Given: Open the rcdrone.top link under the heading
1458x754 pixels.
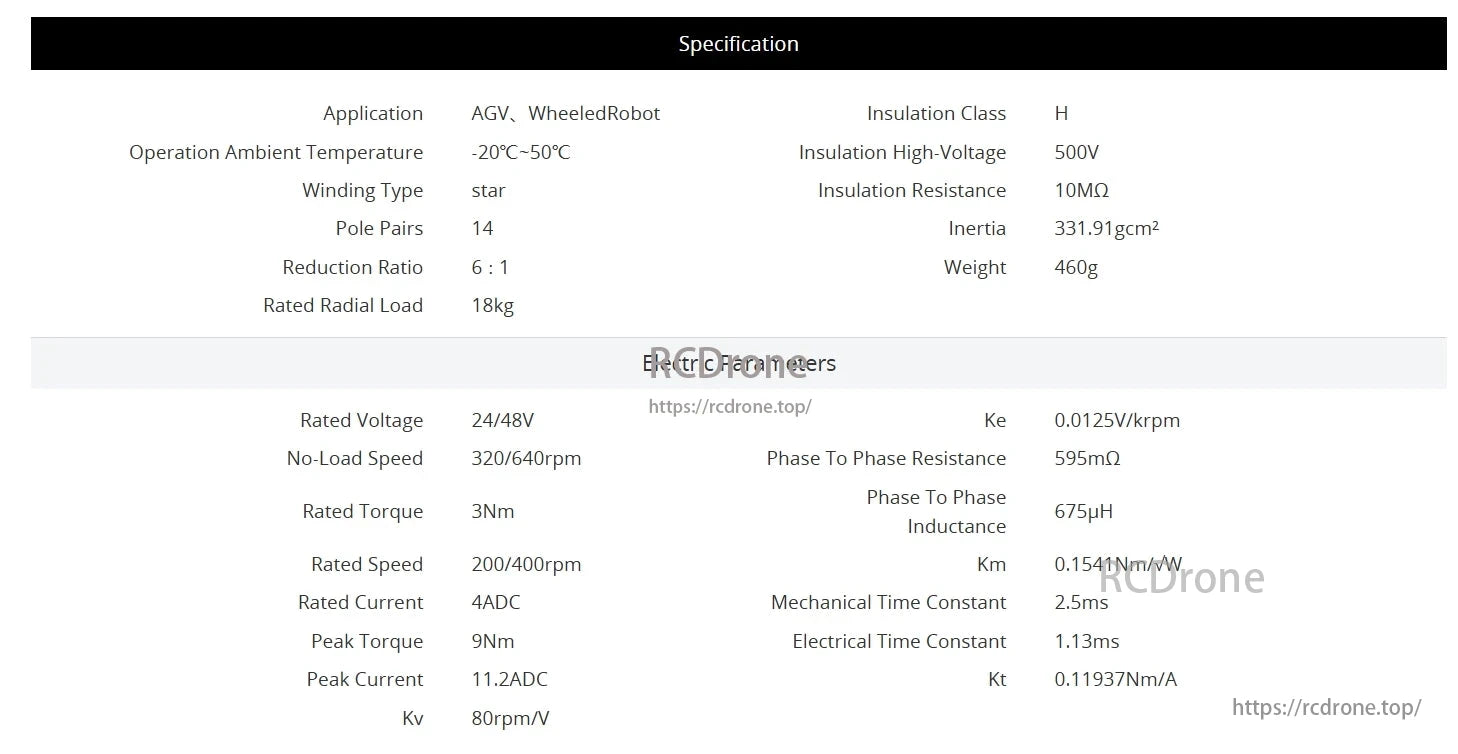Looking at the screenshot, I should point(729,407).
